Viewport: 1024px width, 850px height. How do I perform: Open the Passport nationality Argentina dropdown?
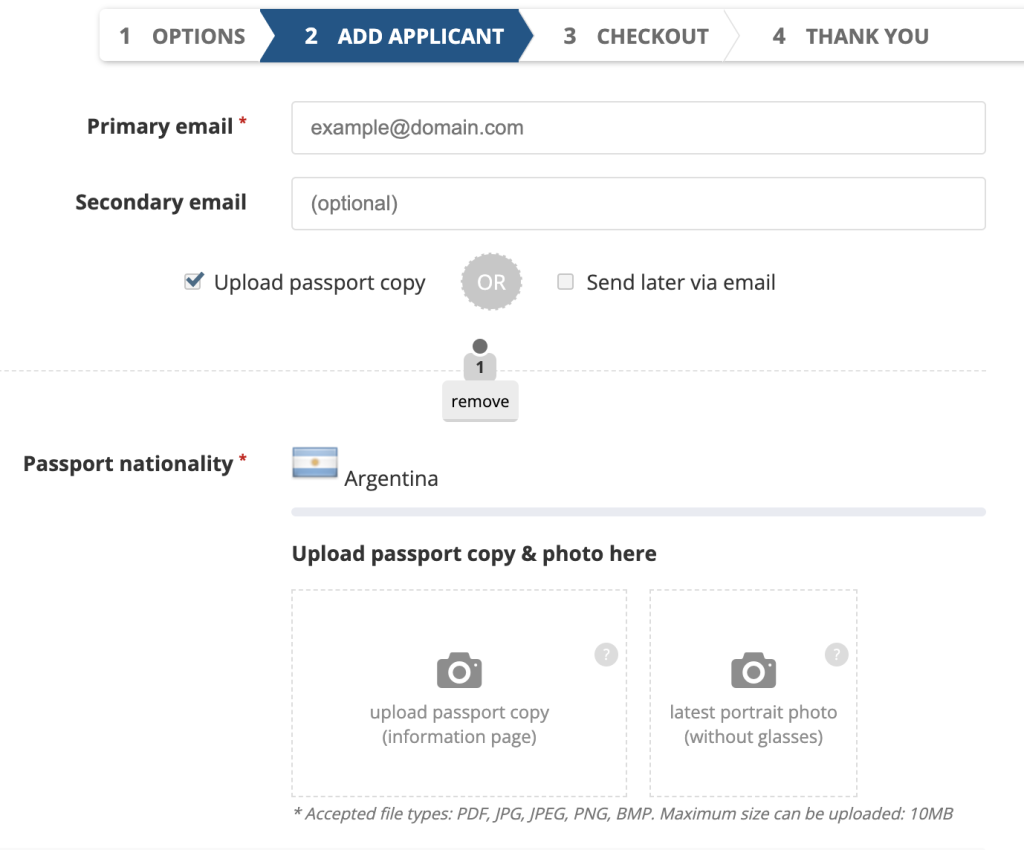click(x=638, y=479)
